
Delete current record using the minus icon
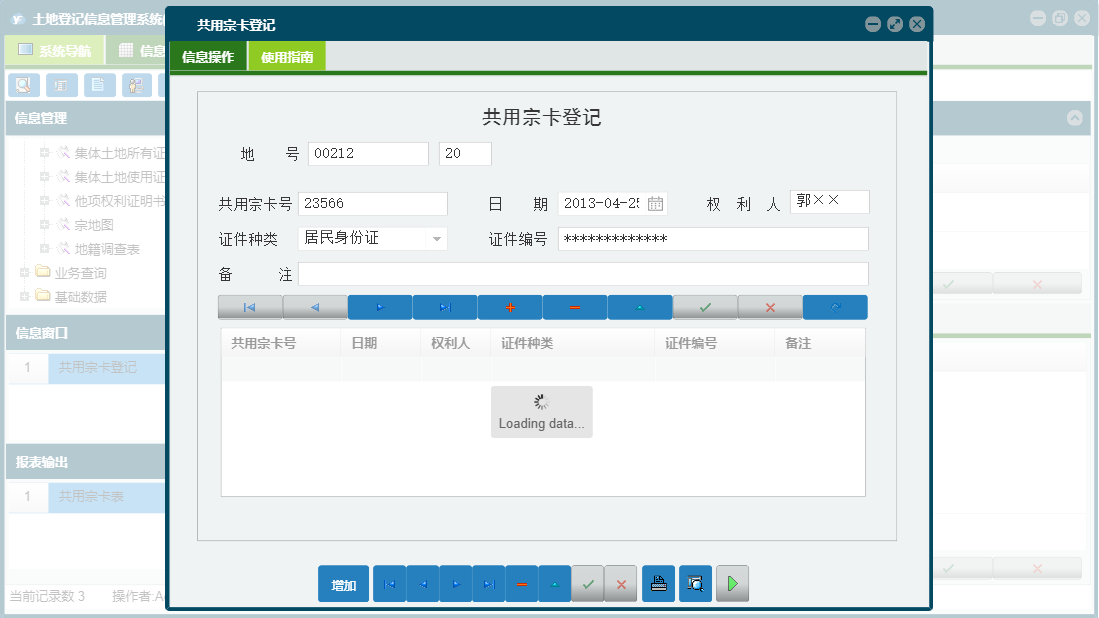pos(574,307)
